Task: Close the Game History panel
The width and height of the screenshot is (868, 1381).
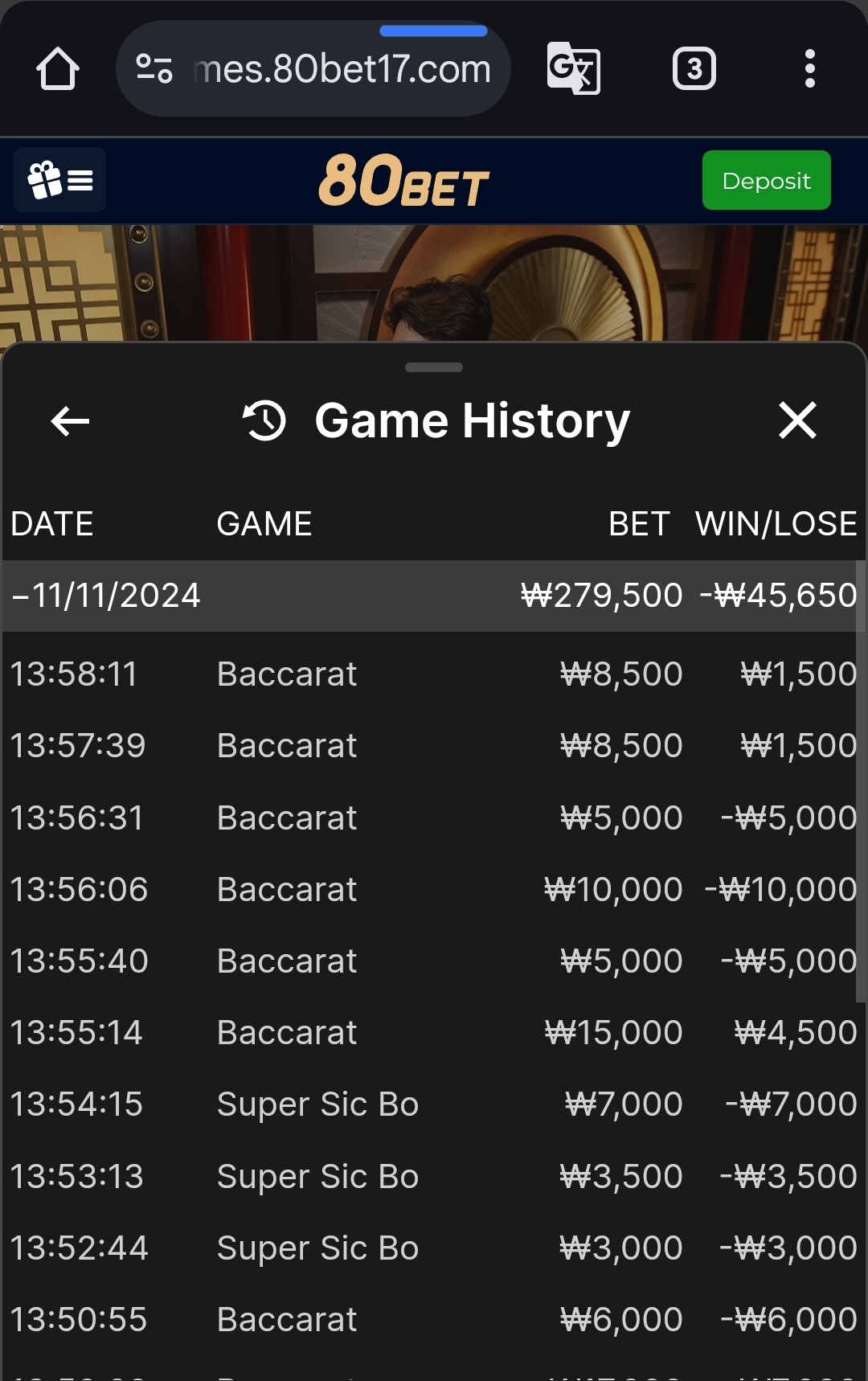Action: (x=798, y=420)
